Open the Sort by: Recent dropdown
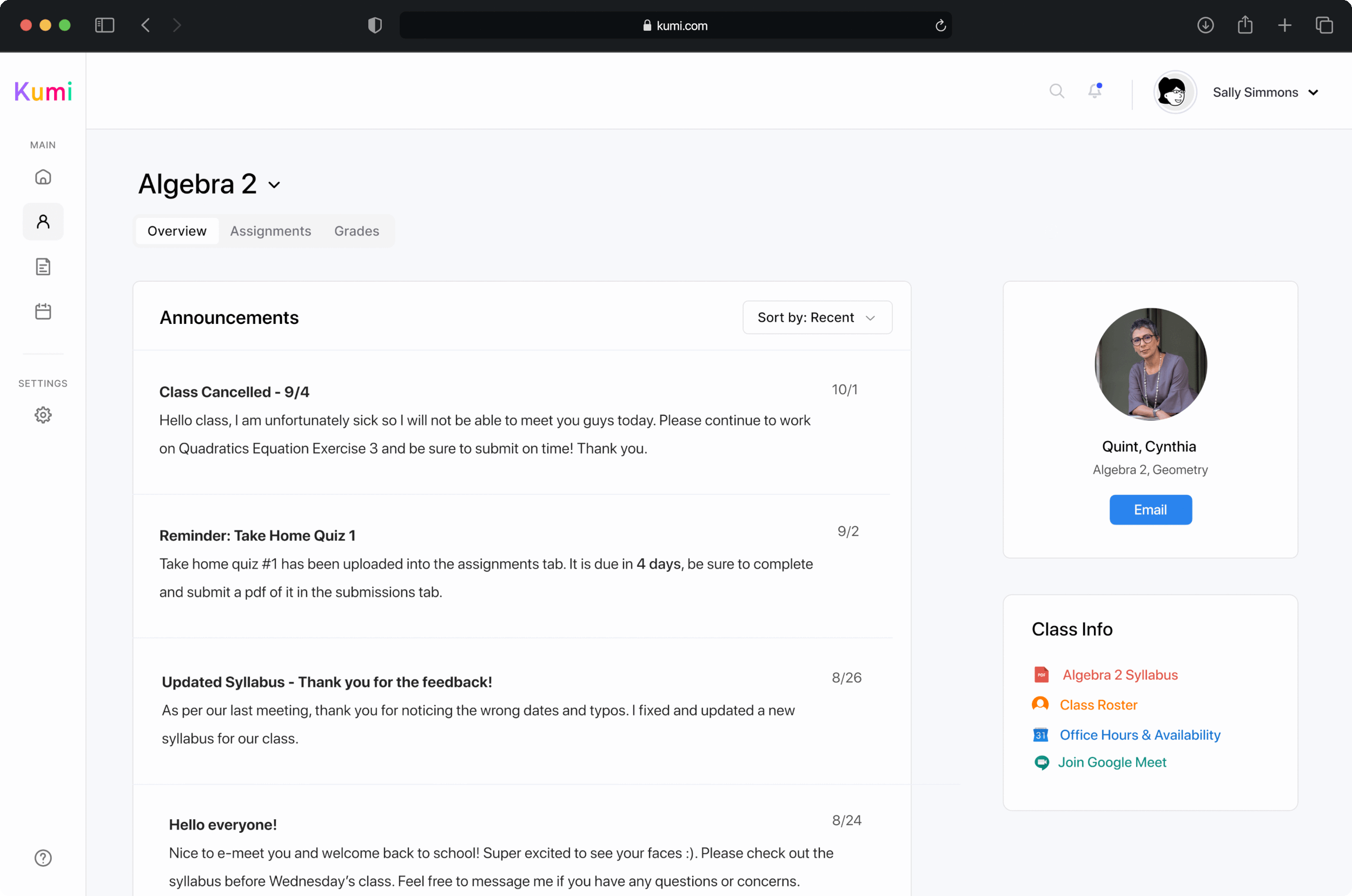Image resolution: width=1352 pixels, height=896 pixels. pos(817,317)
